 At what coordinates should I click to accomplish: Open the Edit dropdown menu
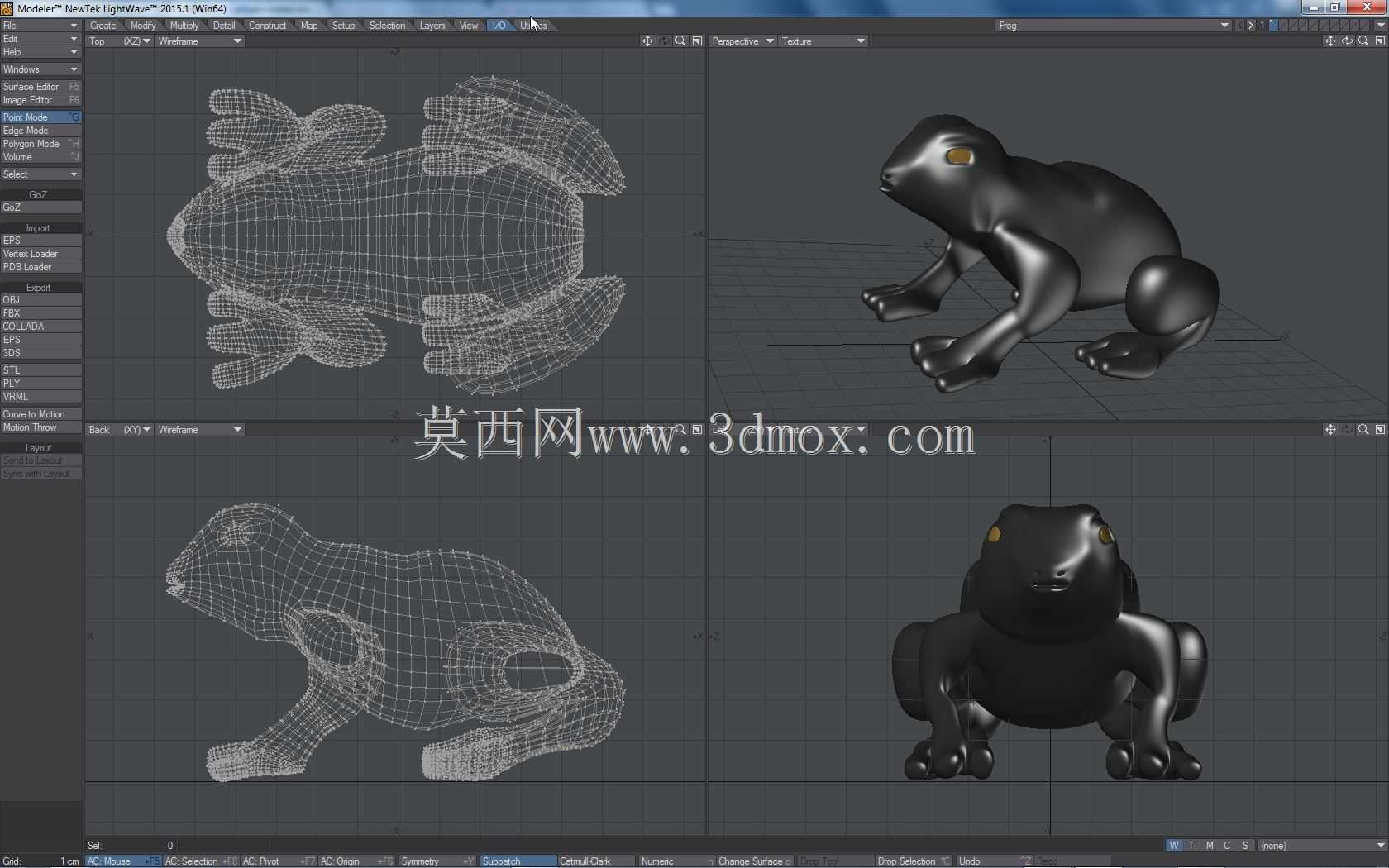point(41,39)
